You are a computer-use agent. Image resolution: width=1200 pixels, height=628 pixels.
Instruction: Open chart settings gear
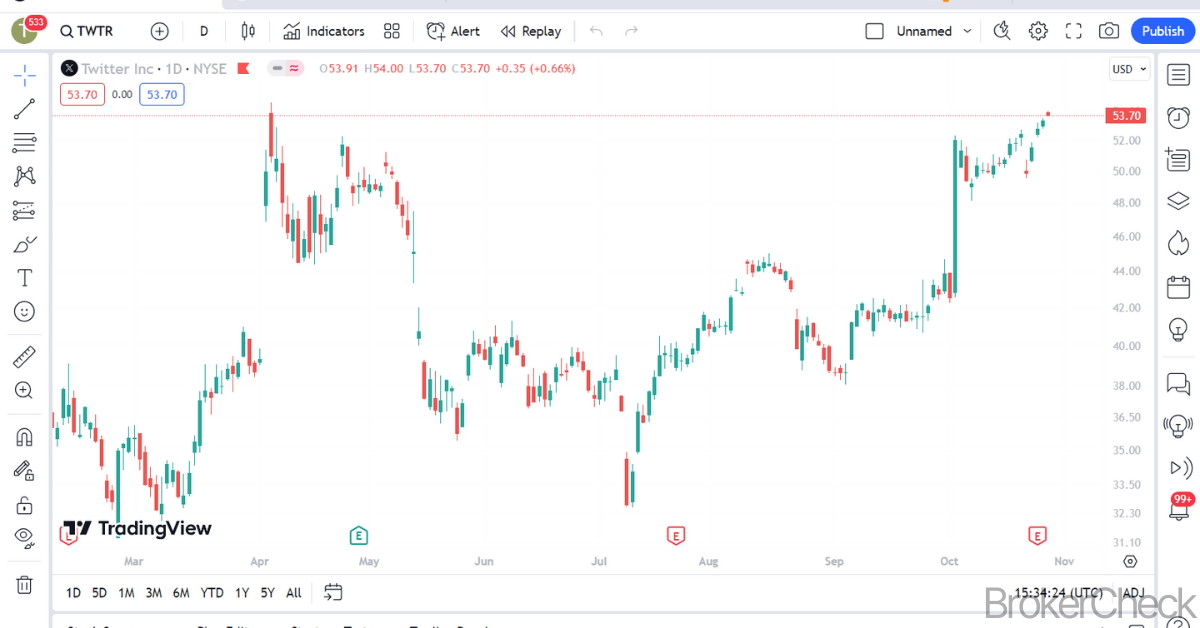coord(1038,31)
